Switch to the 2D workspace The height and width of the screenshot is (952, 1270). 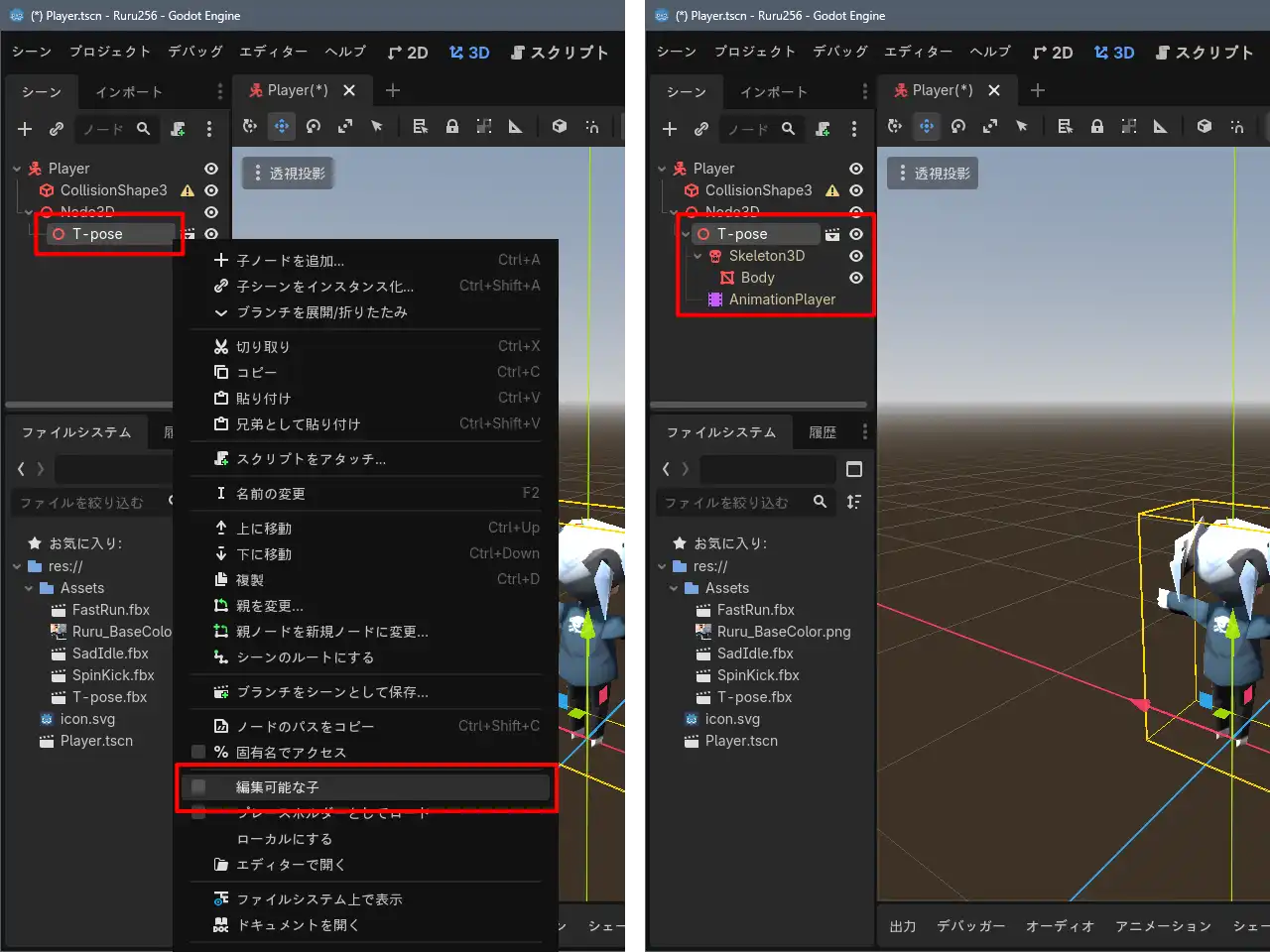[407, 52]
